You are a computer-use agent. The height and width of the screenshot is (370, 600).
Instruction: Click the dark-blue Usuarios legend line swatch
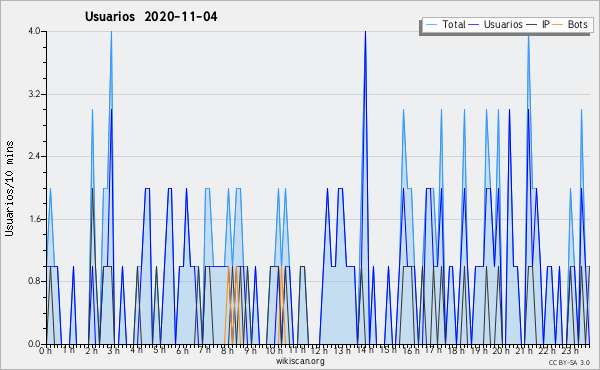tap(474, 25)
